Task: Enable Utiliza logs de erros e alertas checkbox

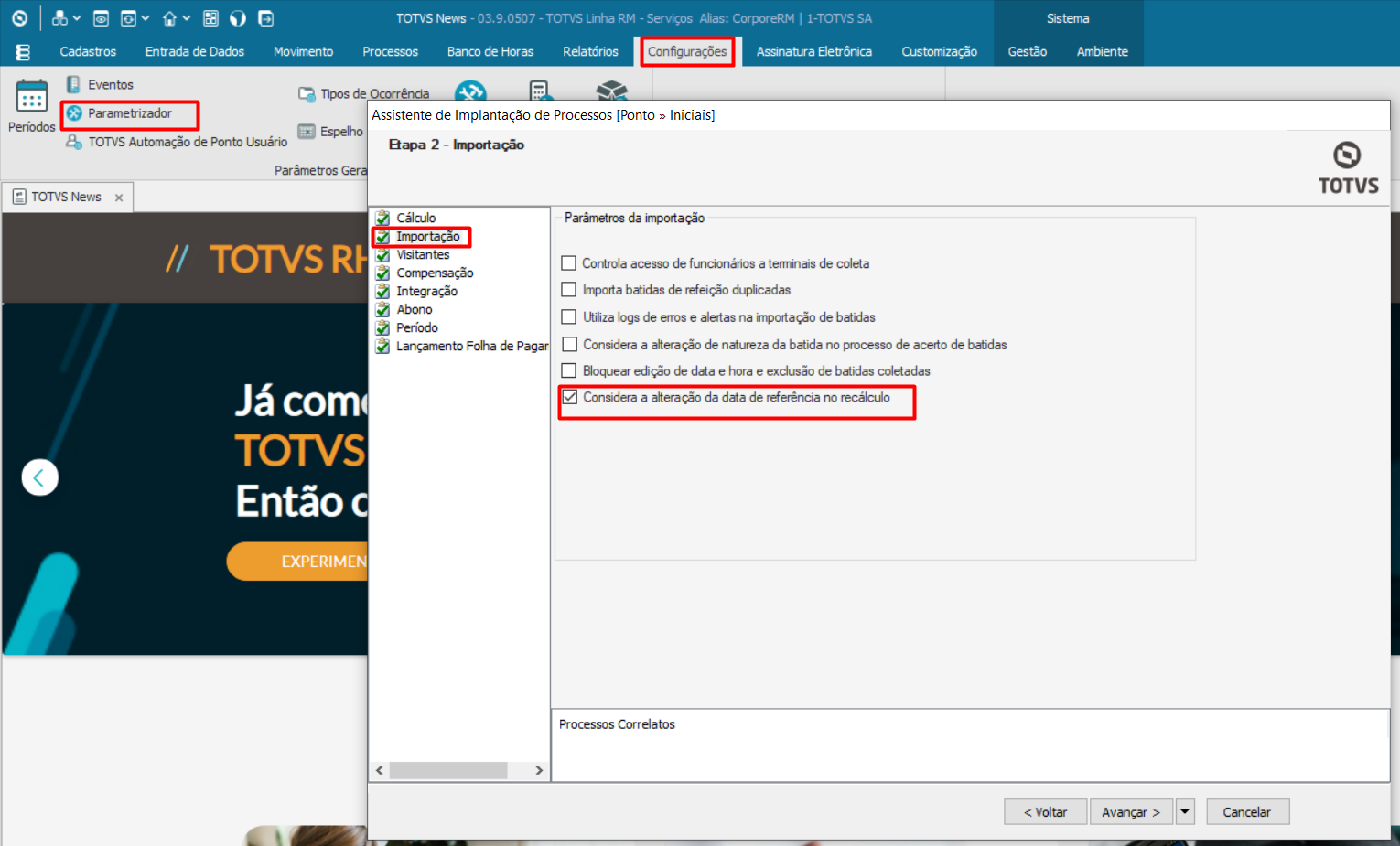Action: click(x=569, y=317)
